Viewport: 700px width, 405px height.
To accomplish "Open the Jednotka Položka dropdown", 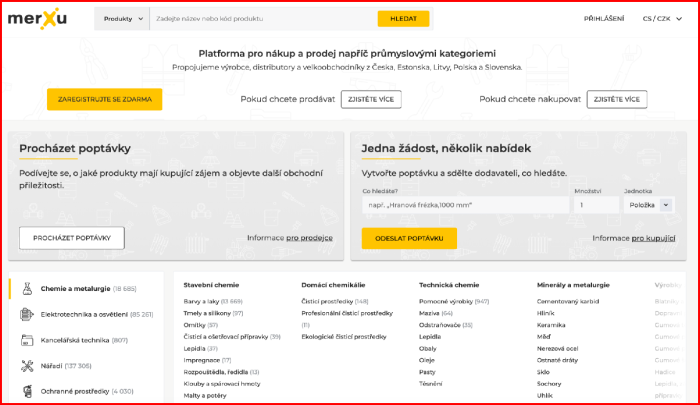I will click(649, 205).
